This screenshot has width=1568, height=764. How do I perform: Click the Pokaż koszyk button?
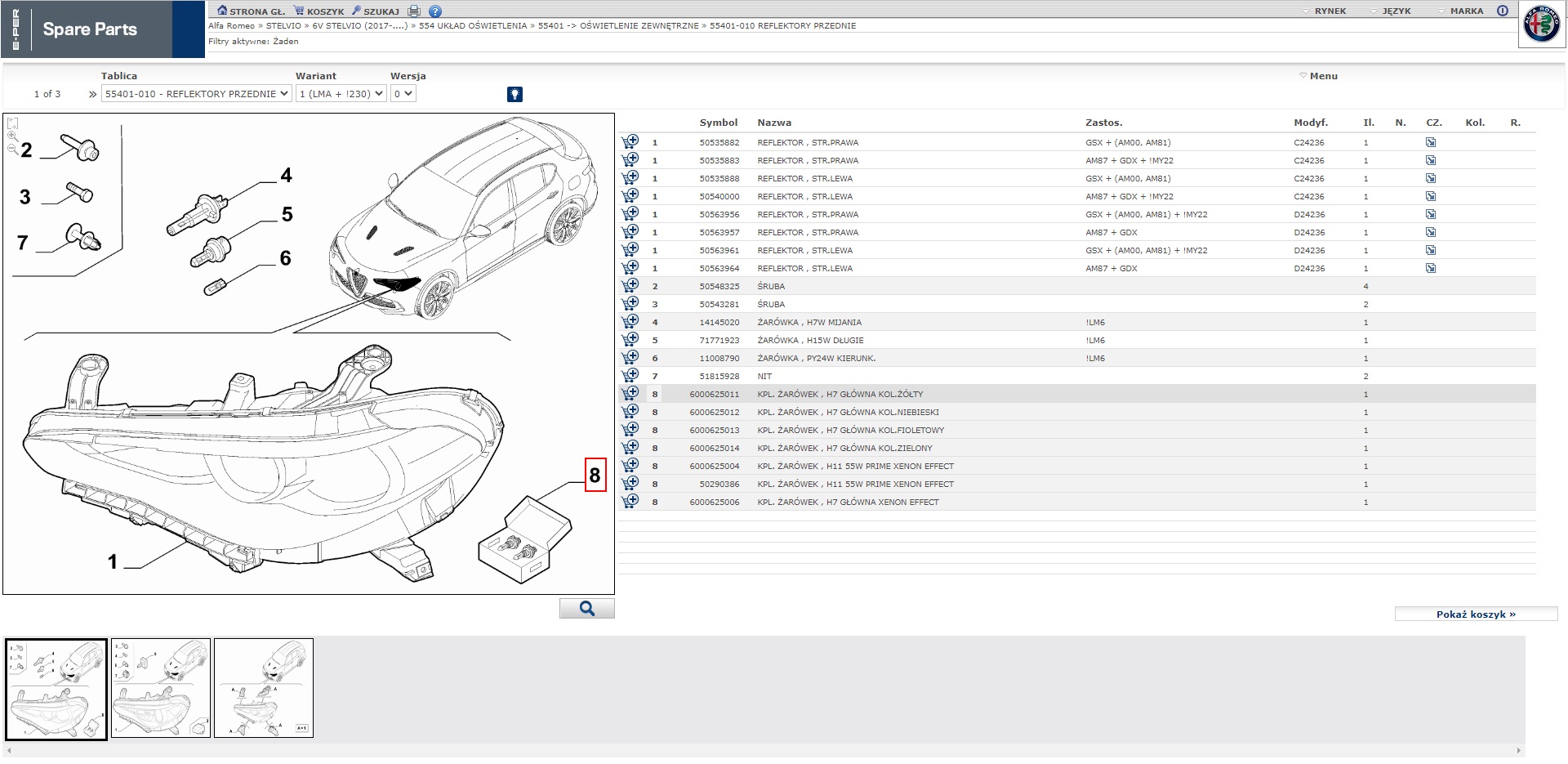click(x=1475, y=614)
